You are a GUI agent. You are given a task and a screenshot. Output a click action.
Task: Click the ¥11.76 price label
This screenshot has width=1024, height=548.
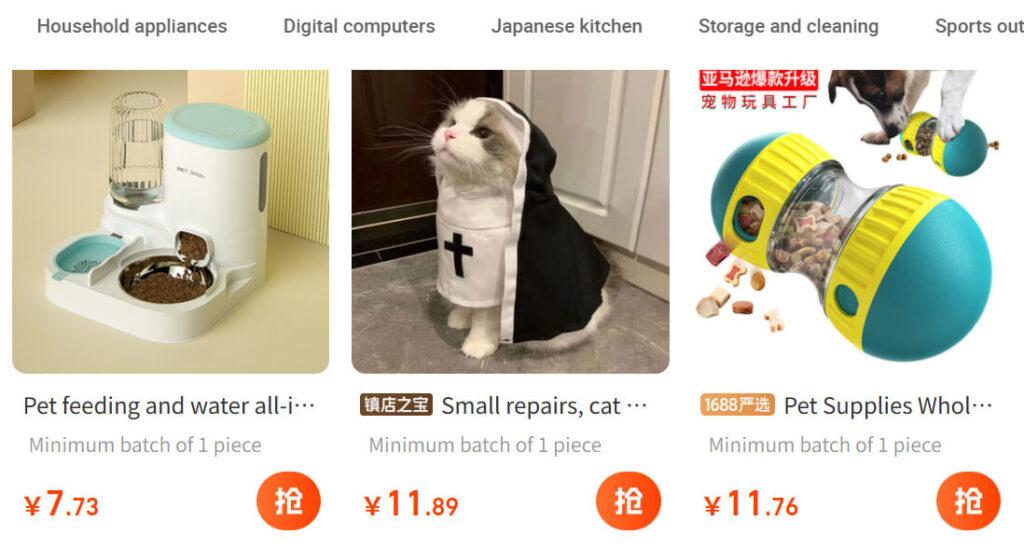tap(750, 505)
